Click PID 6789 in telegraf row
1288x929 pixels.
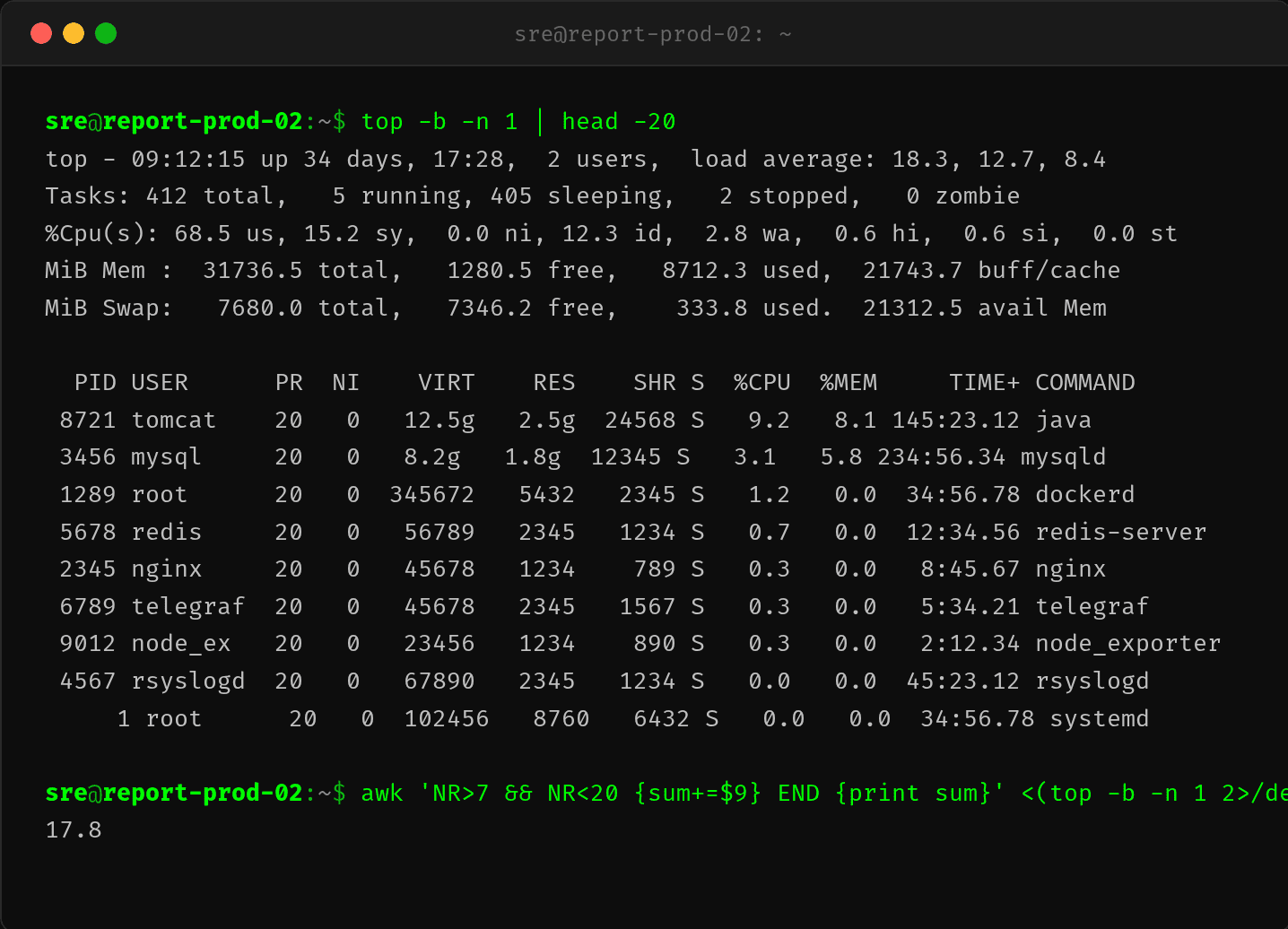[x=88, y=607]
